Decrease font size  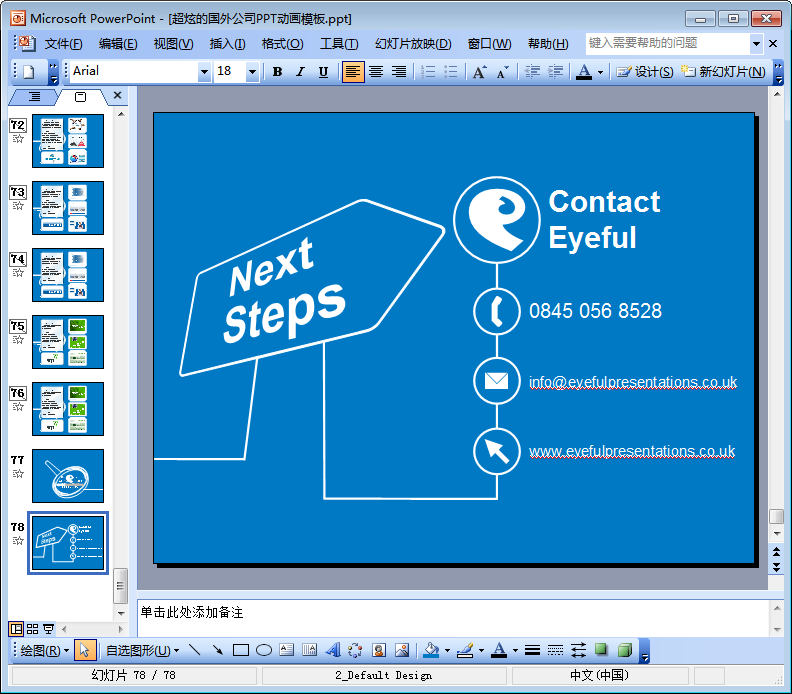click(503, 72)
